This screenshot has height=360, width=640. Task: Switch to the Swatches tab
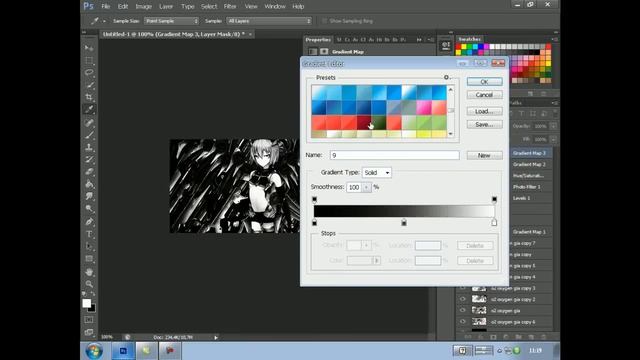coord(469,39)
